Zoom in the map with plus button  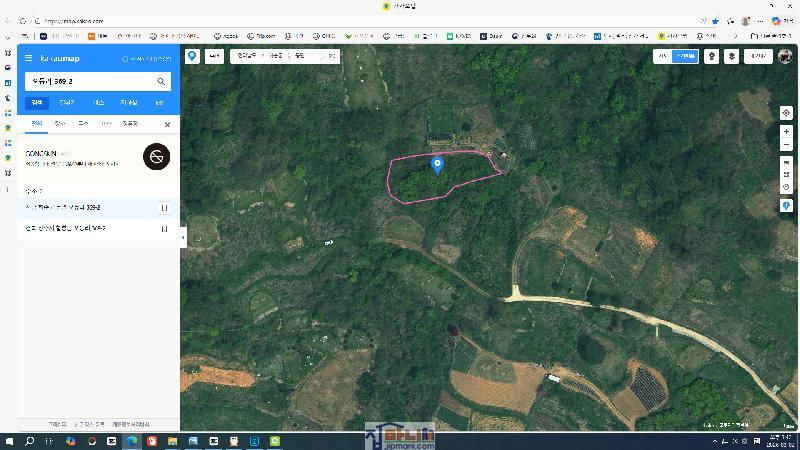787,132
